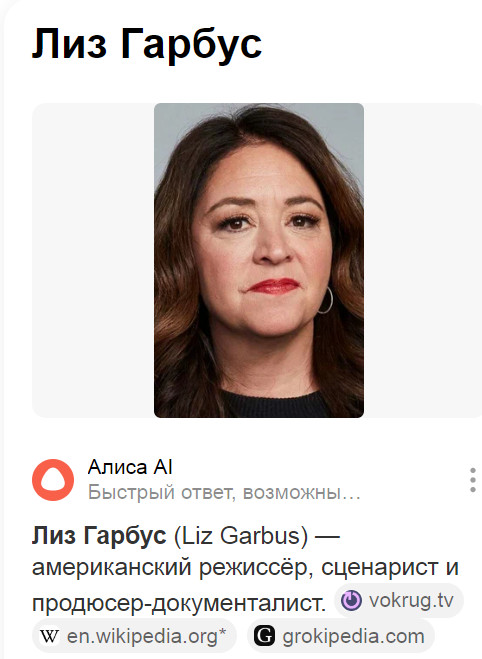This screenshot has height=659, width=482.
Task: Click the portrait photo thumbnail
Action: (259, 260)
